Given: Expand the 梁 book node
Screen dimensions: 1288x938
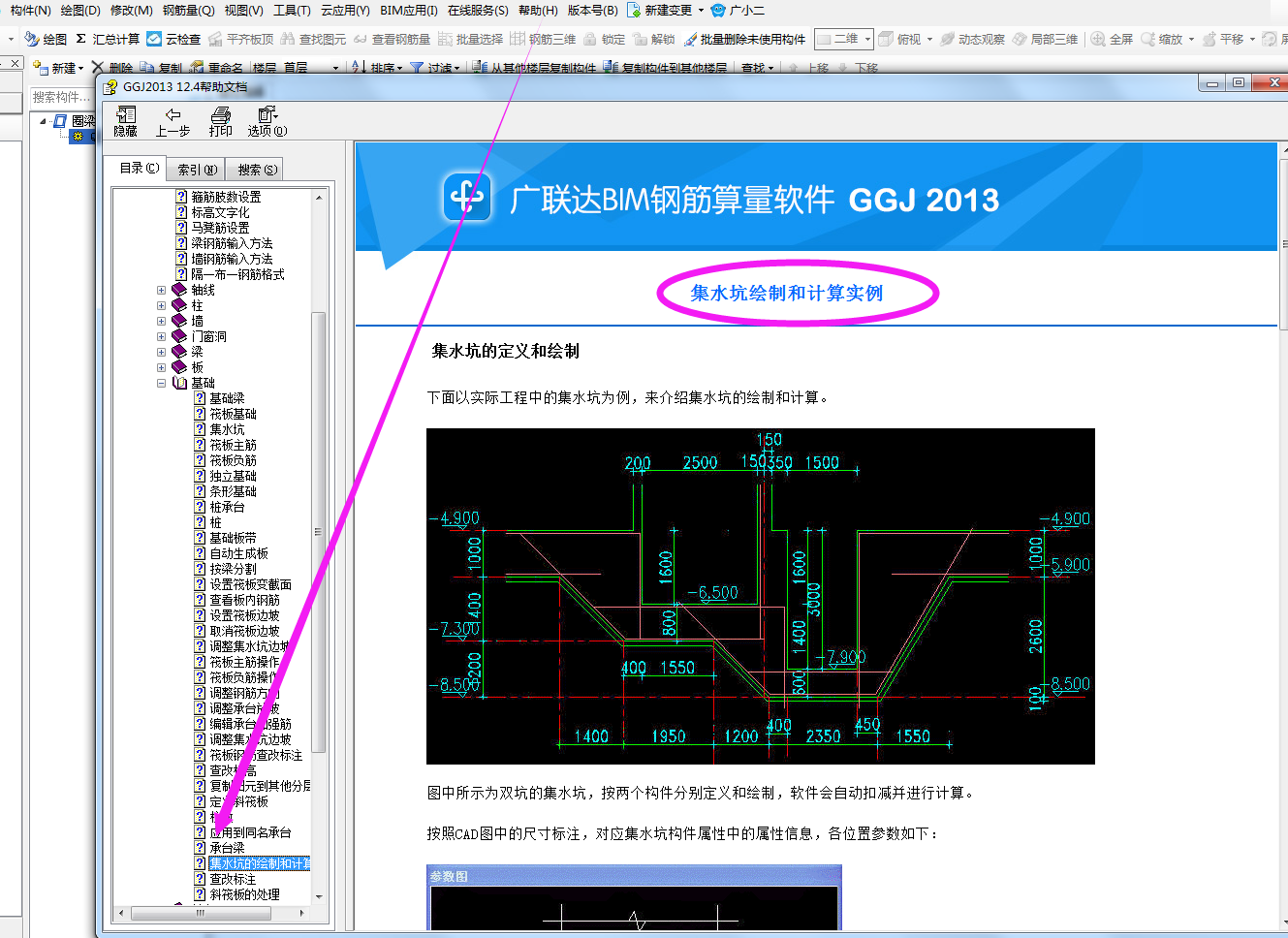Looking at the screenshot, I should (x=161, y=352).
